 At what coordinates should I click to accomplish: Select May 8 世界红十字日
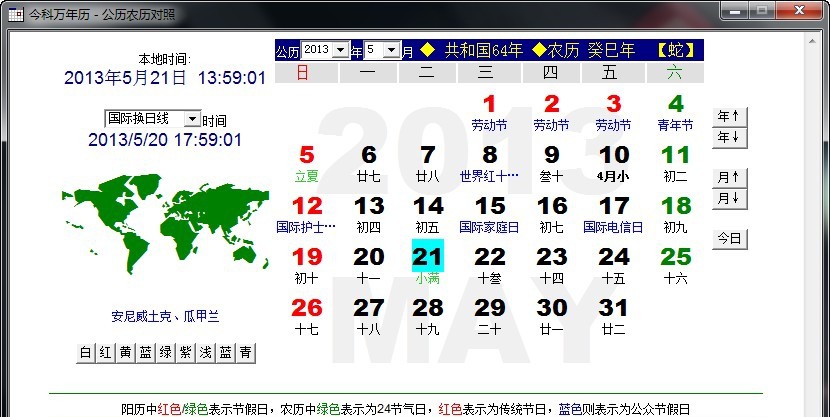(x=489, y=164)
